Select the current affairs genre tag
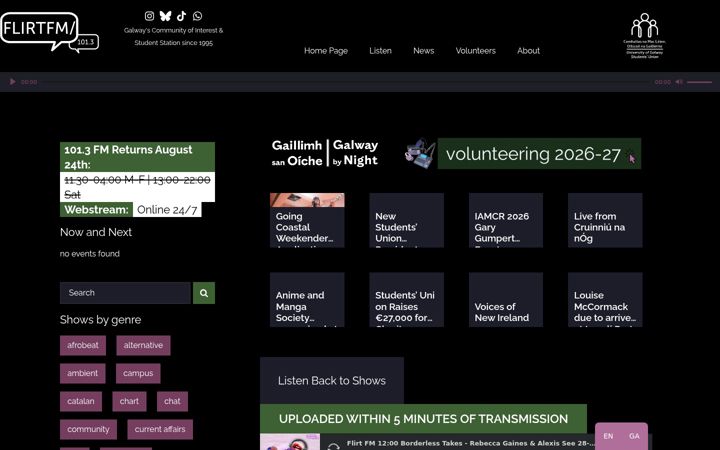Screen dimensions: 720x450 click(160, 429)
